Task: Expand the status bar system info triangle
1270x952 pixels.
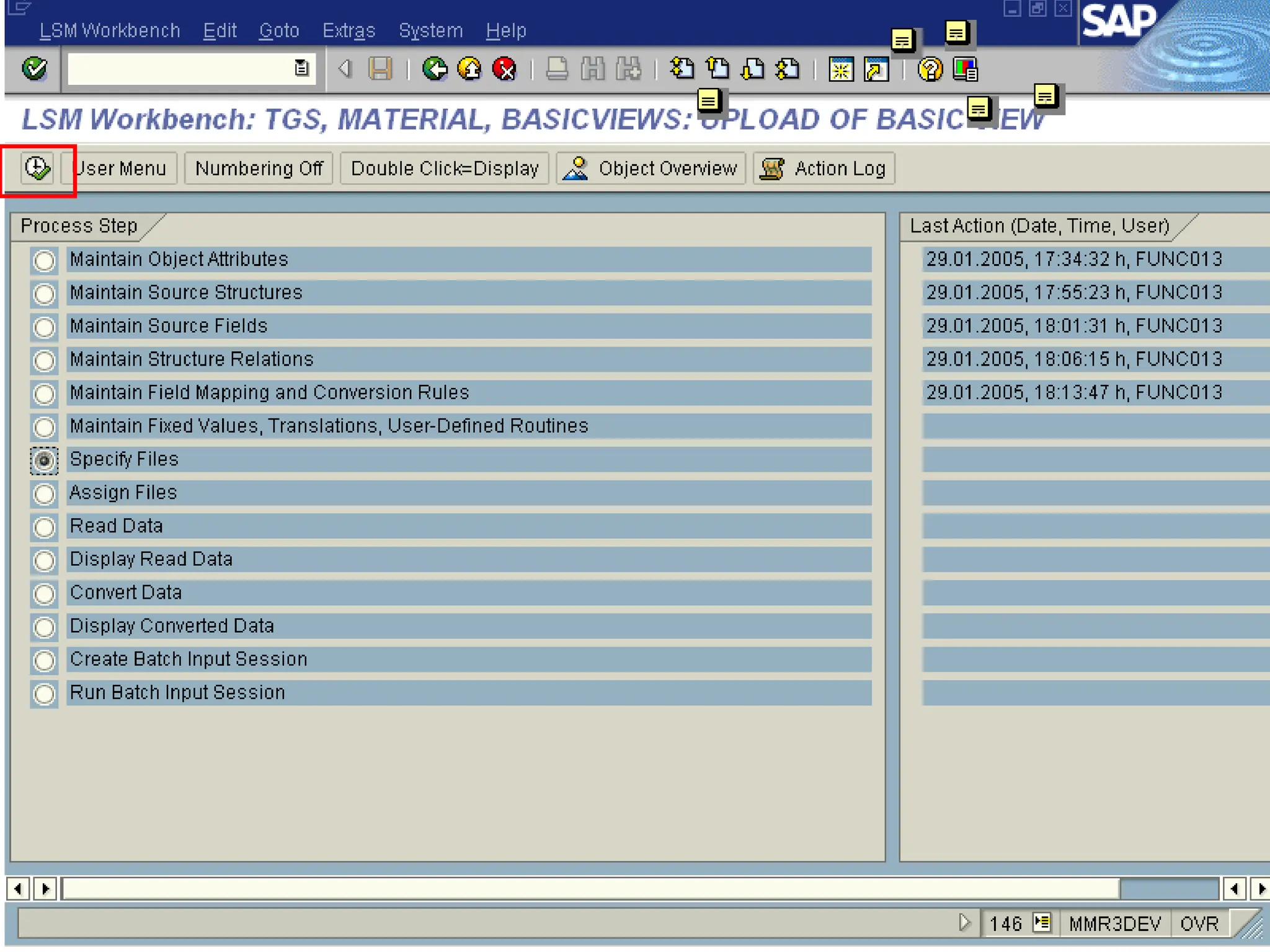Action: pyautogui.click(x=964, y=922)
